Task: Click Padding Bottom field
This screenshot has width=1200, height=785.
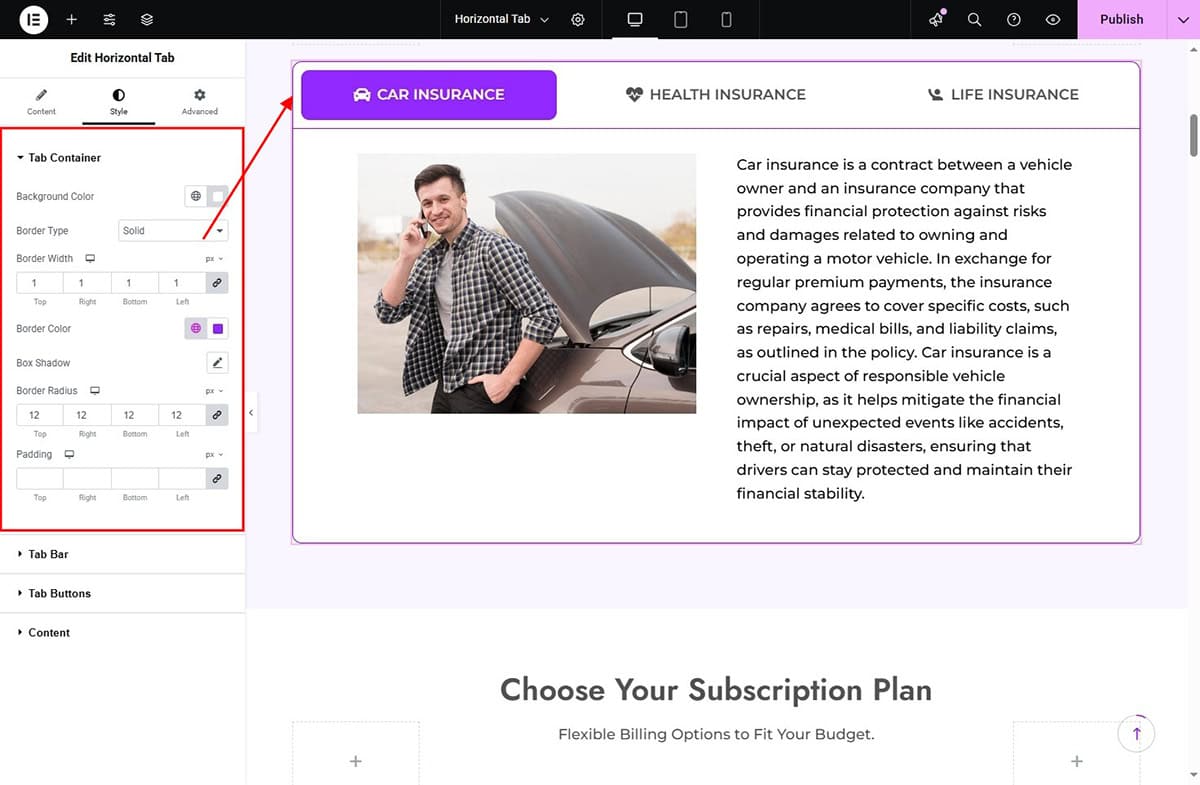Action: point(135,479)
